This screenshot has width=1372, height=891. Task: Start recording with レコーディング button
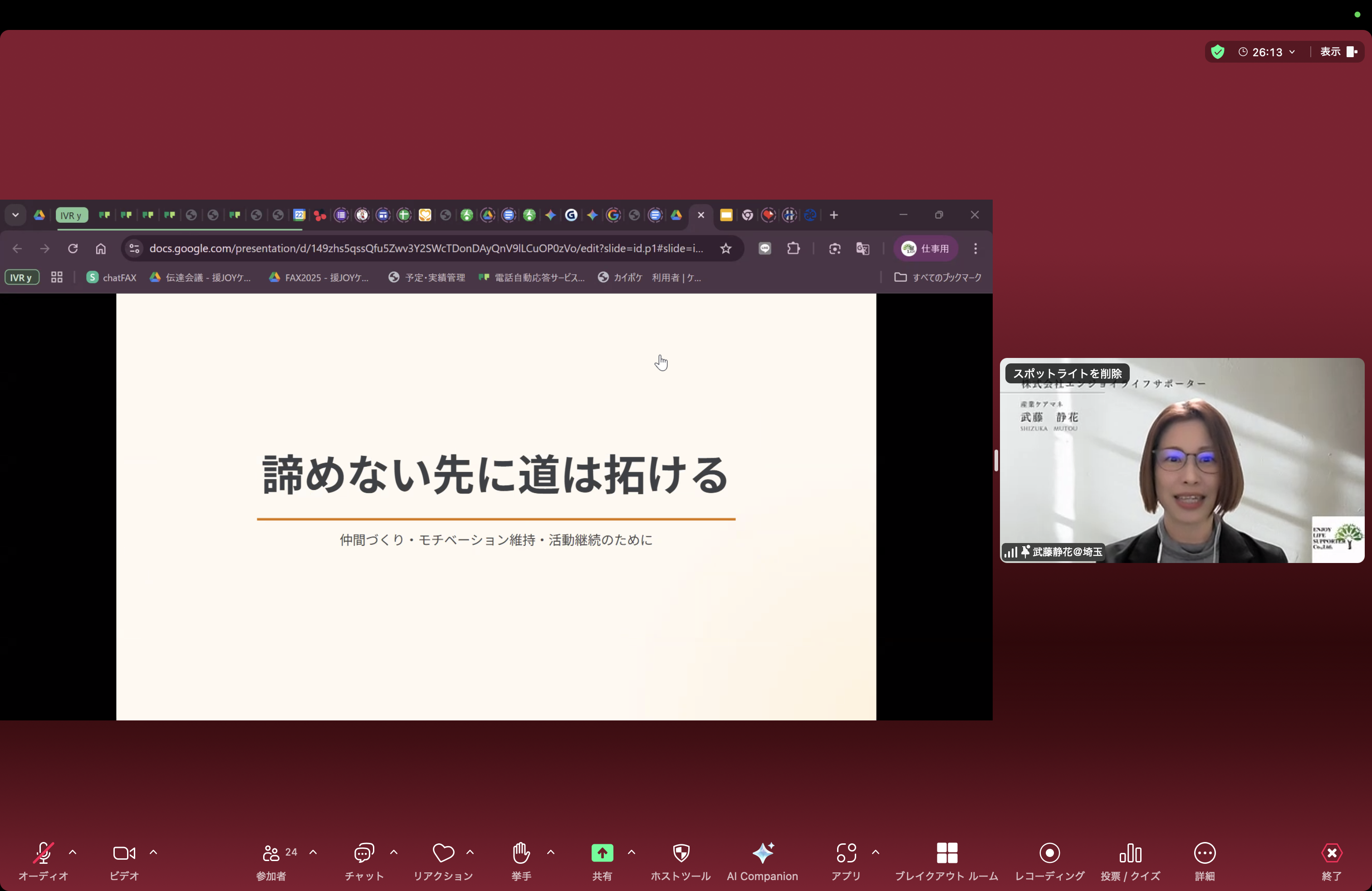(1049, 853)
